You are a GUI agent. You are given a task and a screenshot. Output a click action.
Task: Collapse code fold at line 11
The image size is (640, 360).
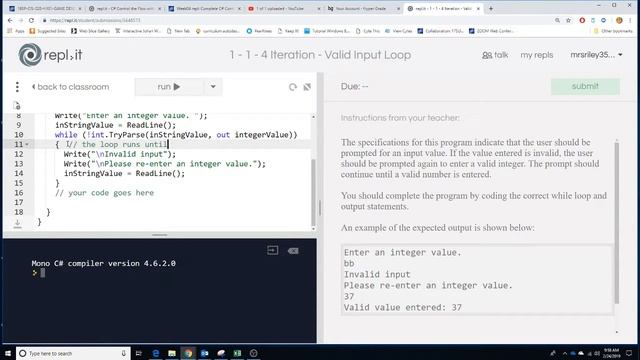click(27, 144)
